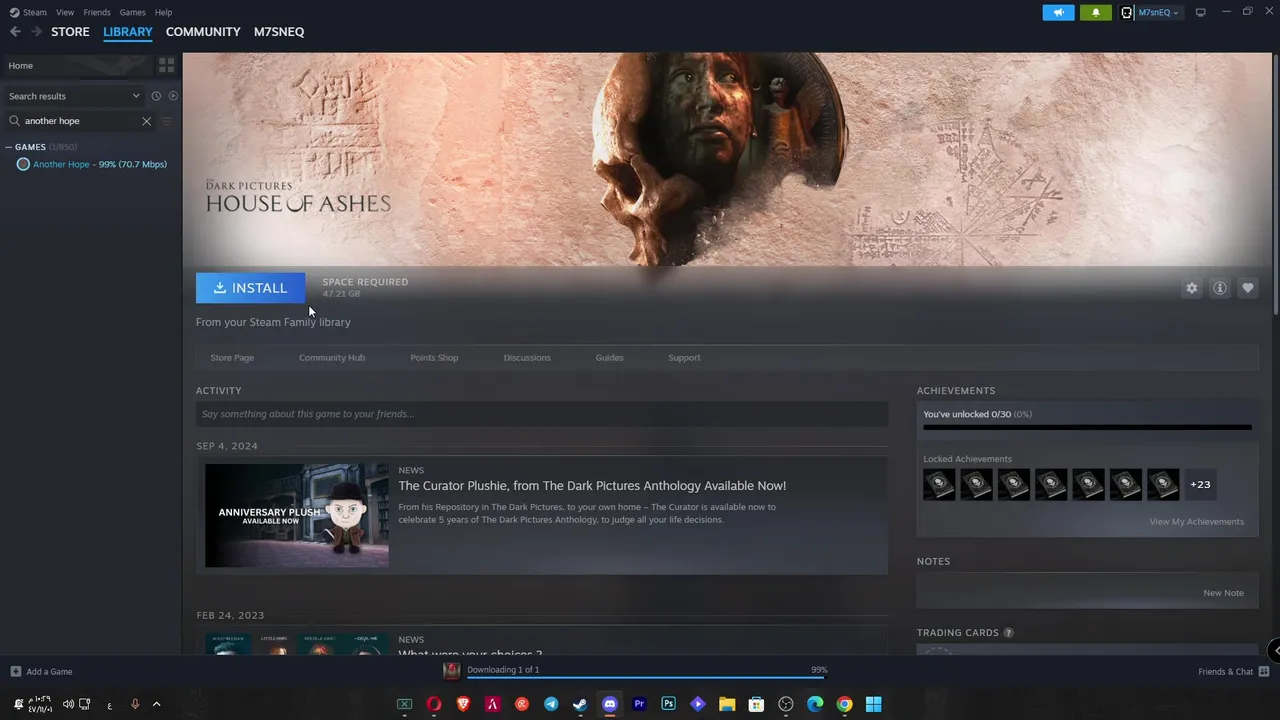Switch library to grid collections view
This screenshot has width=1280, height=720.
point(166,65)
